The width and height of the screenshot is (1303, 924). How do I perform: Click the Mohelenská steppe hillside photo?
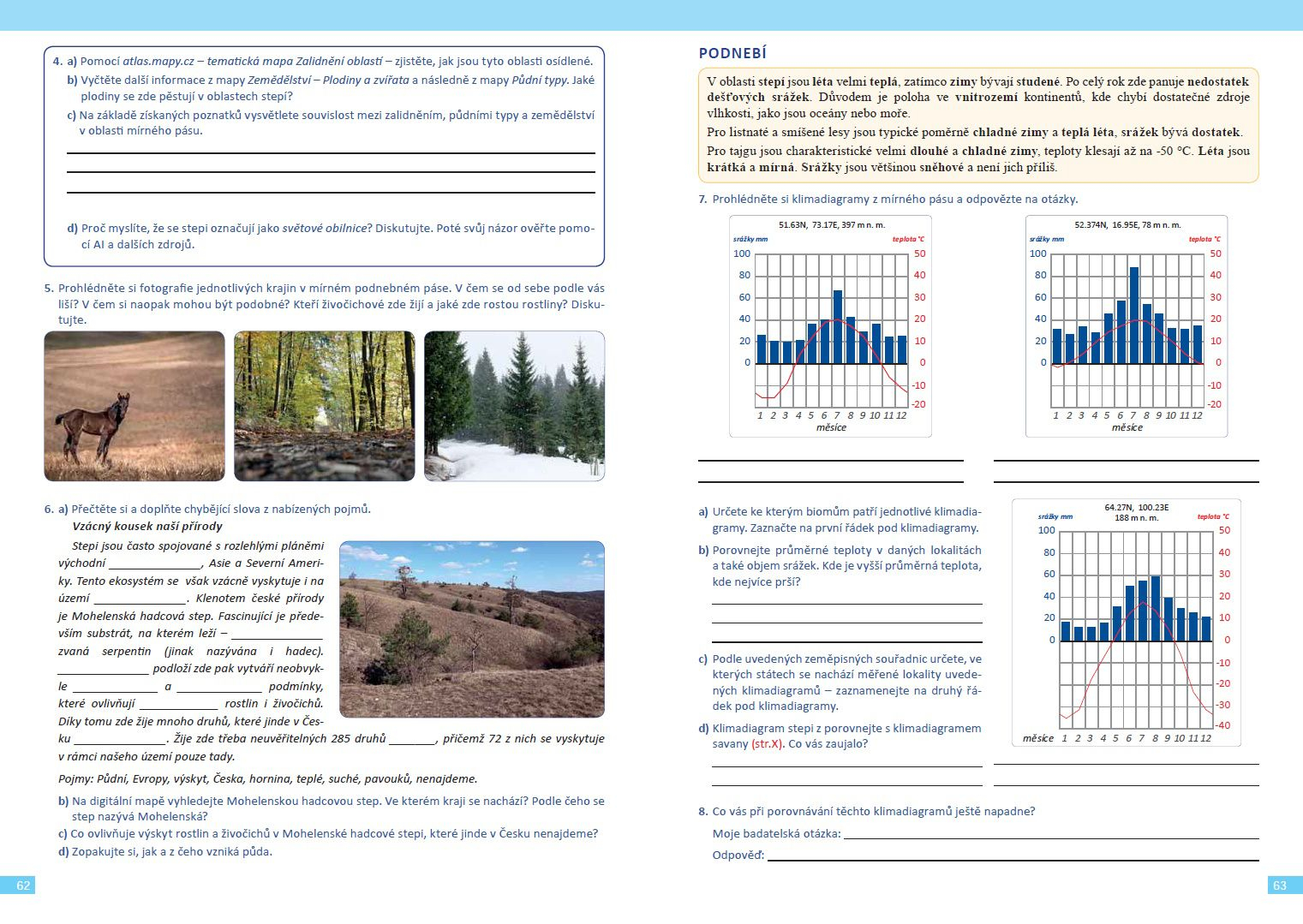(x=471, y=629)
